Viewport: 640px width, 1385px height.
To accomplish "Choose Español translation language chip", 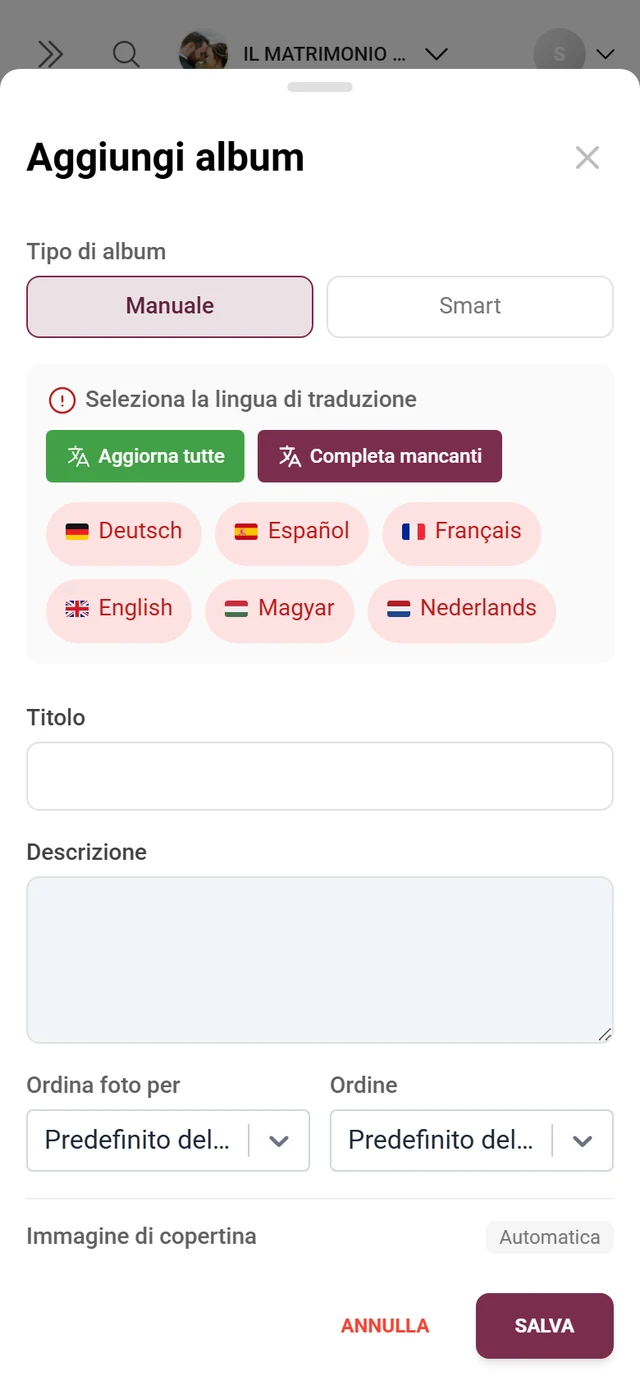I will tap(292, 531).
